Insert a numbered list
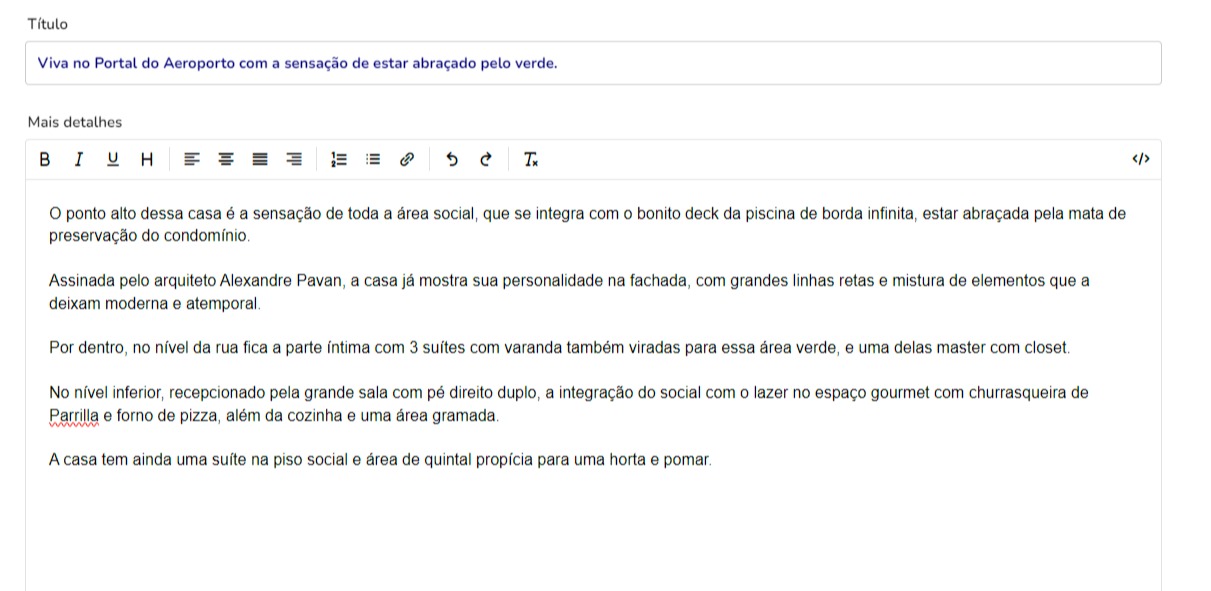 pyautogui.click(x=339, y=159)
